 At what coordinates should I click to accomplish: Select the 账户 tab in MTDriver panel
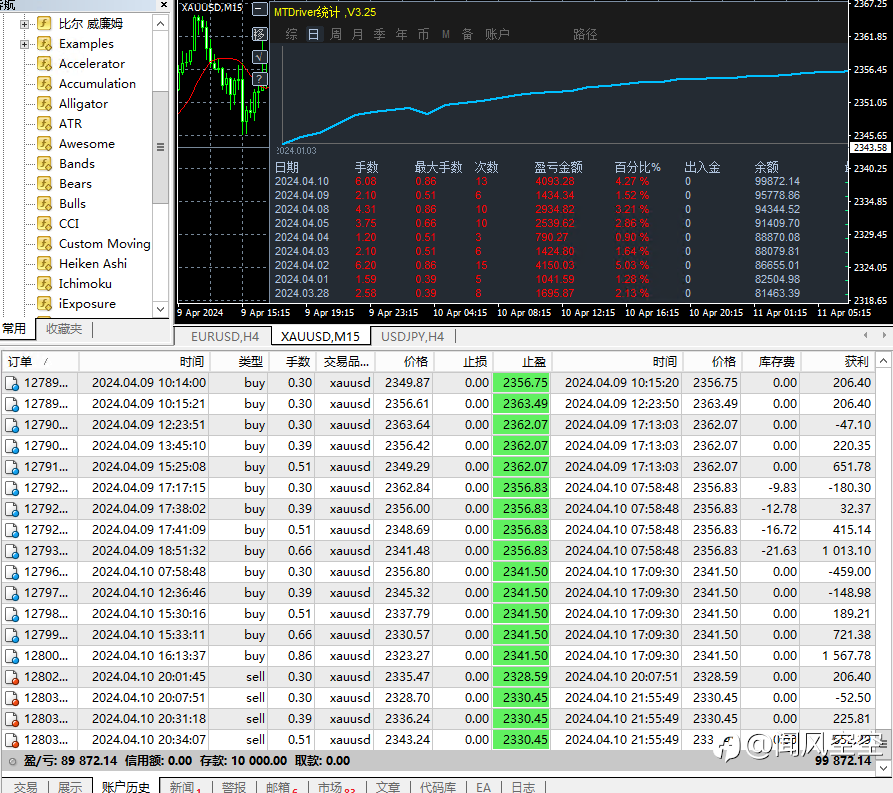[497, 34]
